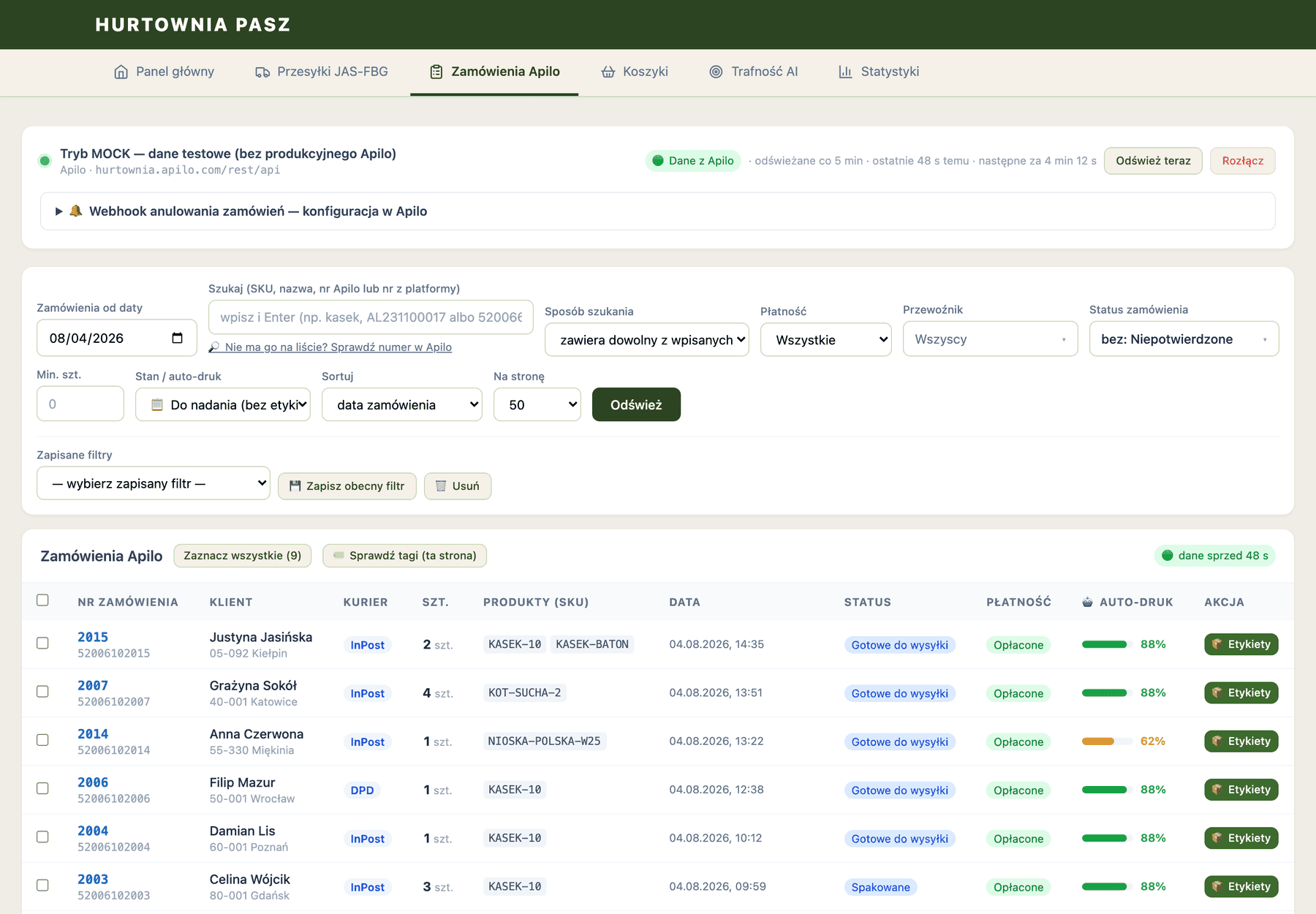The width and height of the screenshot is (1316, 914).
Task: Click the package icon on Etykiety for order 2003
Action: tap(1217, 886)
